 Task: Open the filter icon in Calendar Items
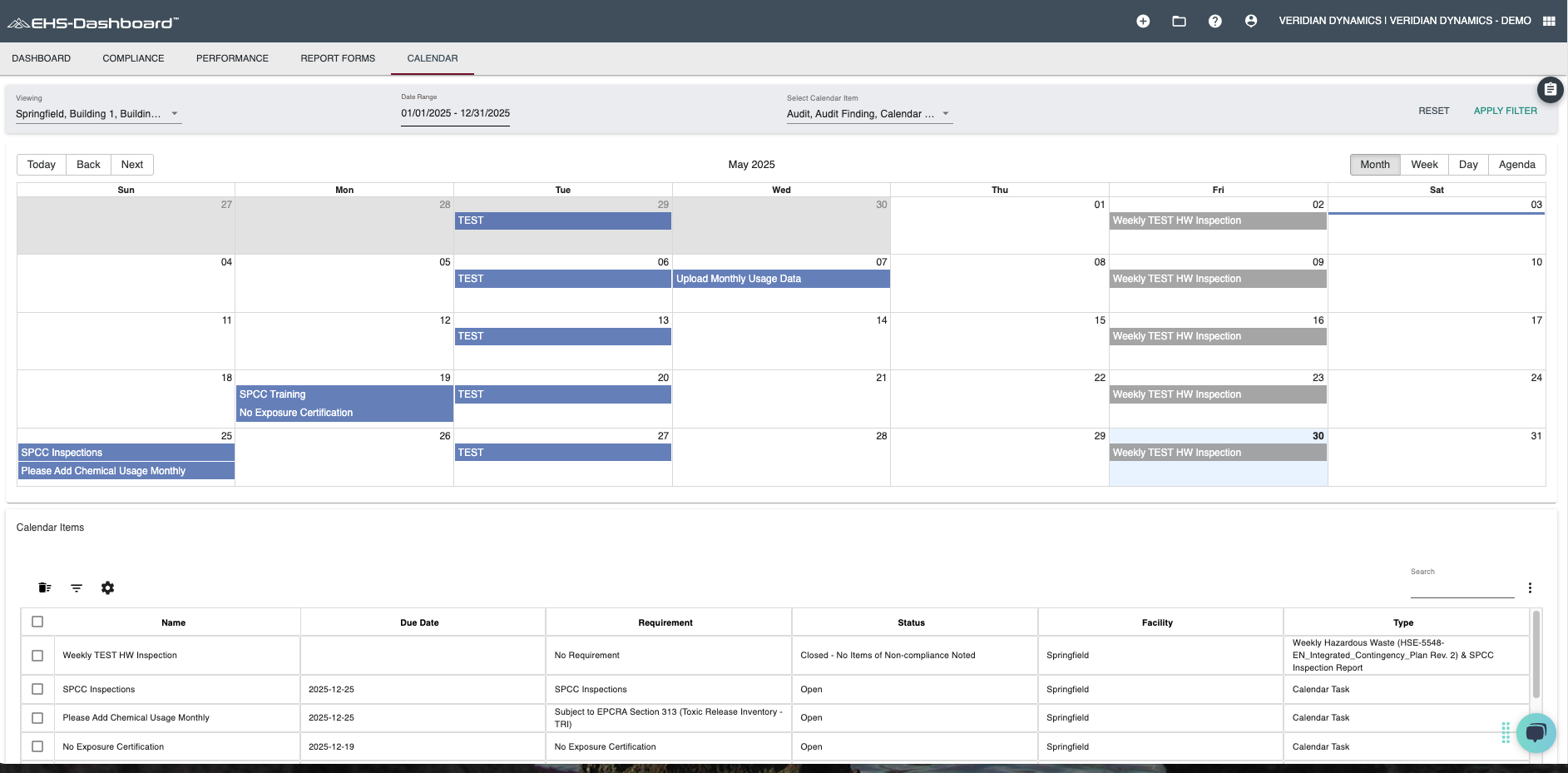click(76, 587)
